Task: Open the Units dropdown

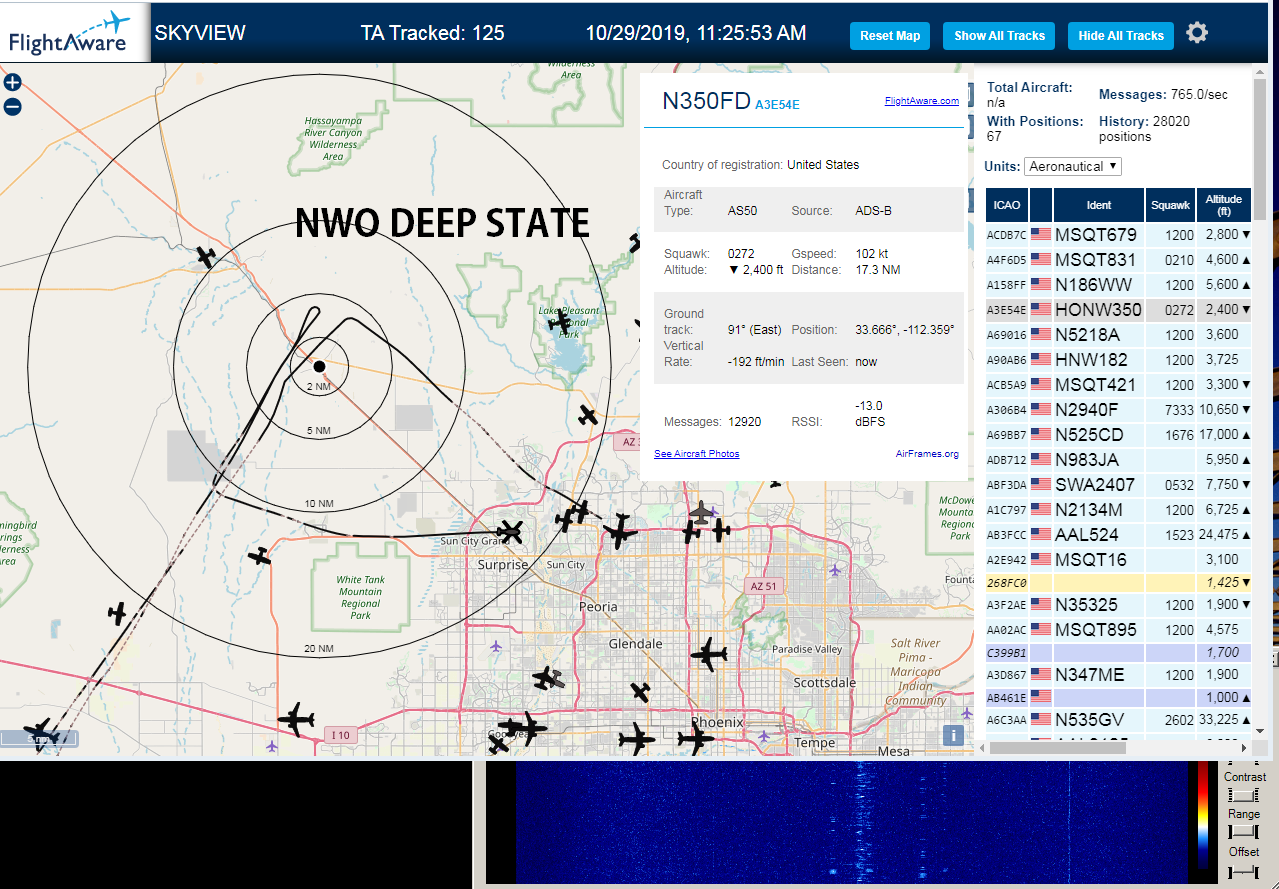Action: [1073, 166]
